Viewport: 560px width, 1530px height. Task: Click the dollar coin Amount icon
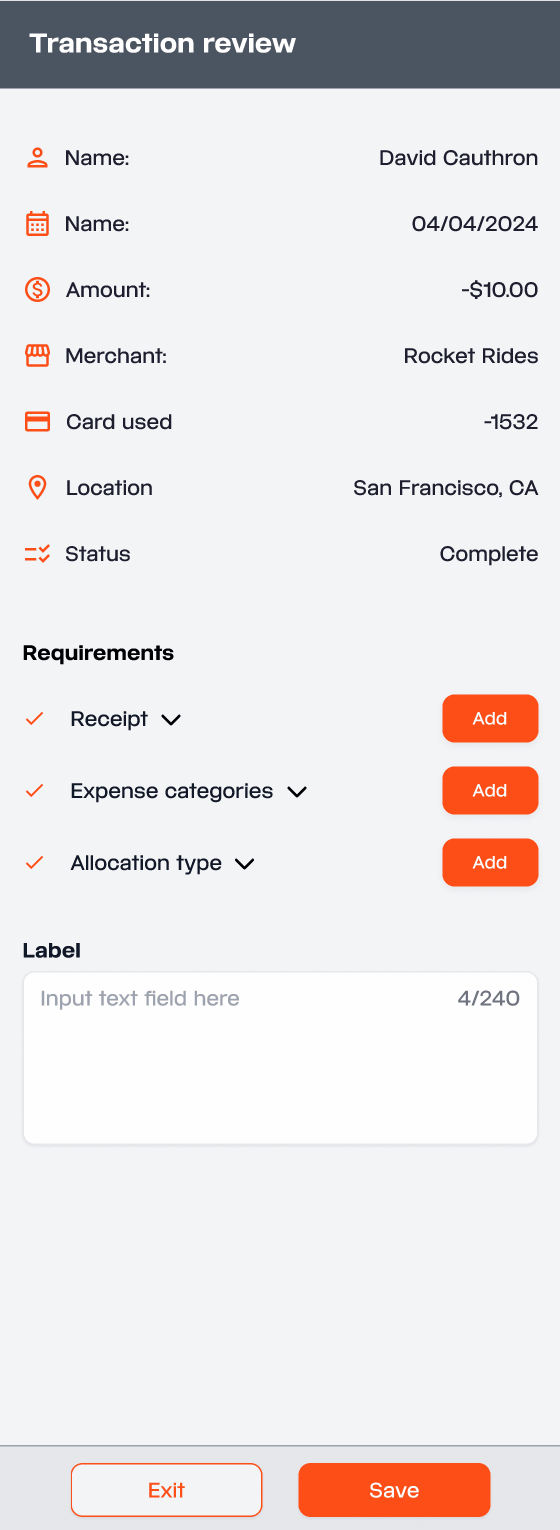click(37, 290)
